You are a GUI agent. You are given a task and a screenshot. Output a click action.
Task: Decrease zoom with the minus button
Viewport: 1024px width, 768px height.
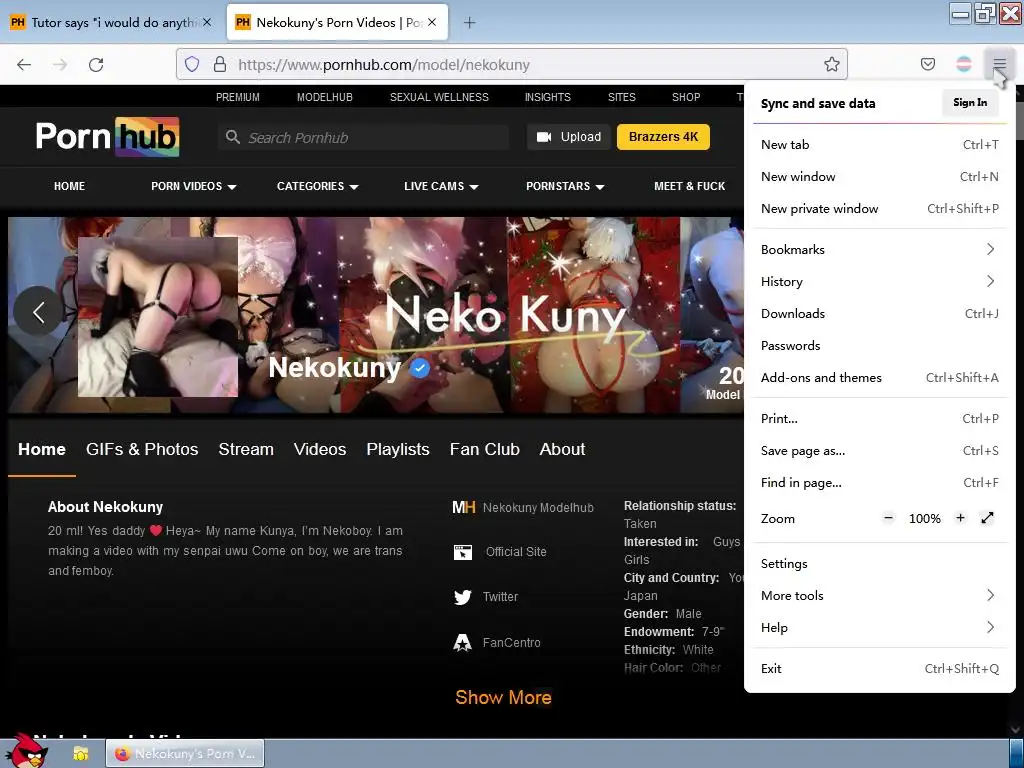(x=888, y=519)
